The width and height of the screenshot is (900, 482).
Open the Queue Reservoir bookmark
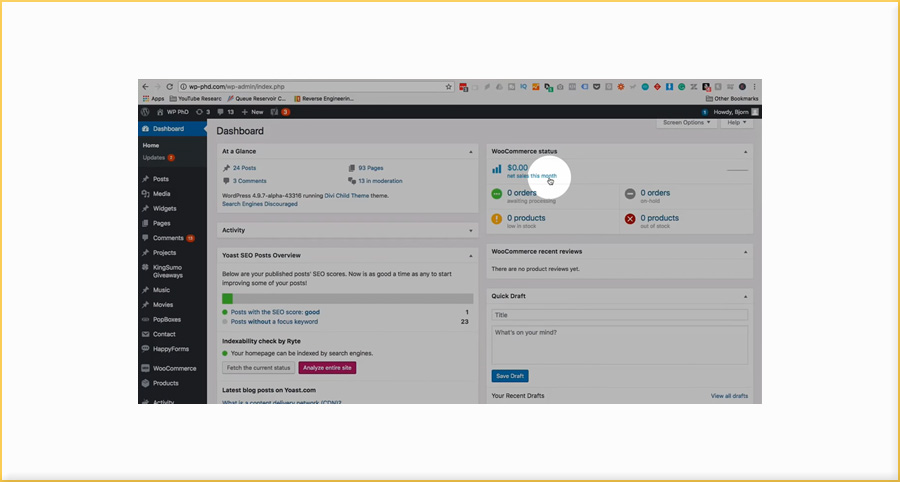coord(257,99)
